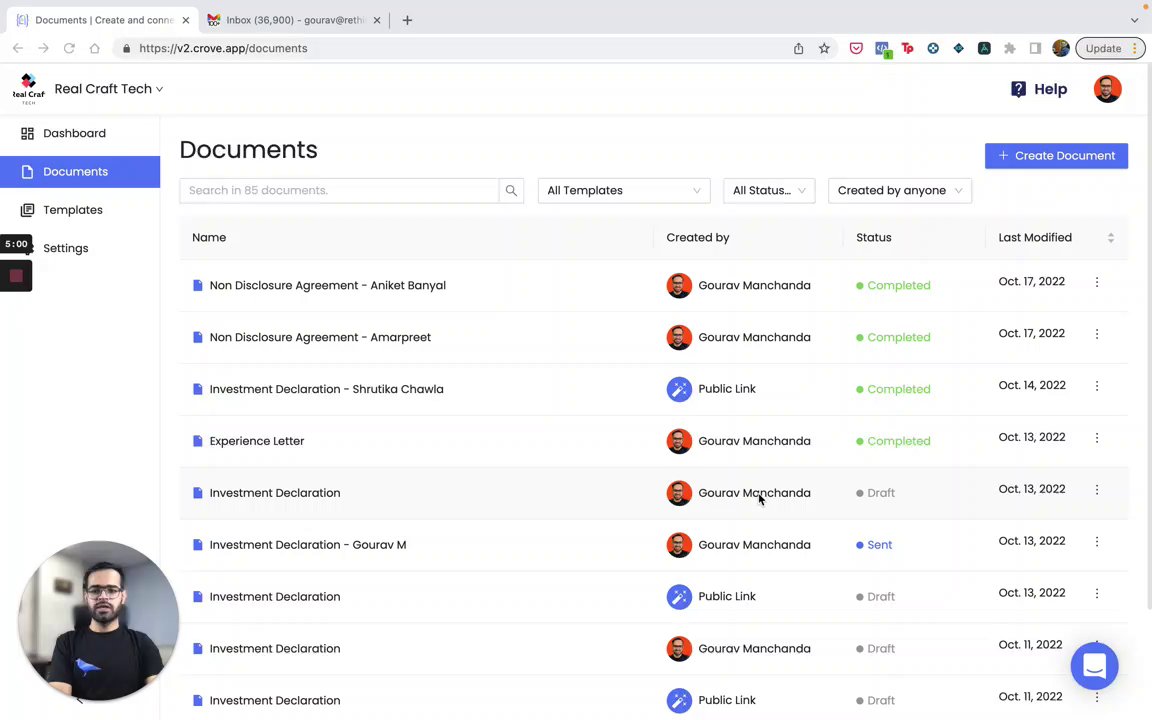Viewport: 1152px width, 720px height.
Task: Click the red stop recording button
Action: (x=16, y=276)
